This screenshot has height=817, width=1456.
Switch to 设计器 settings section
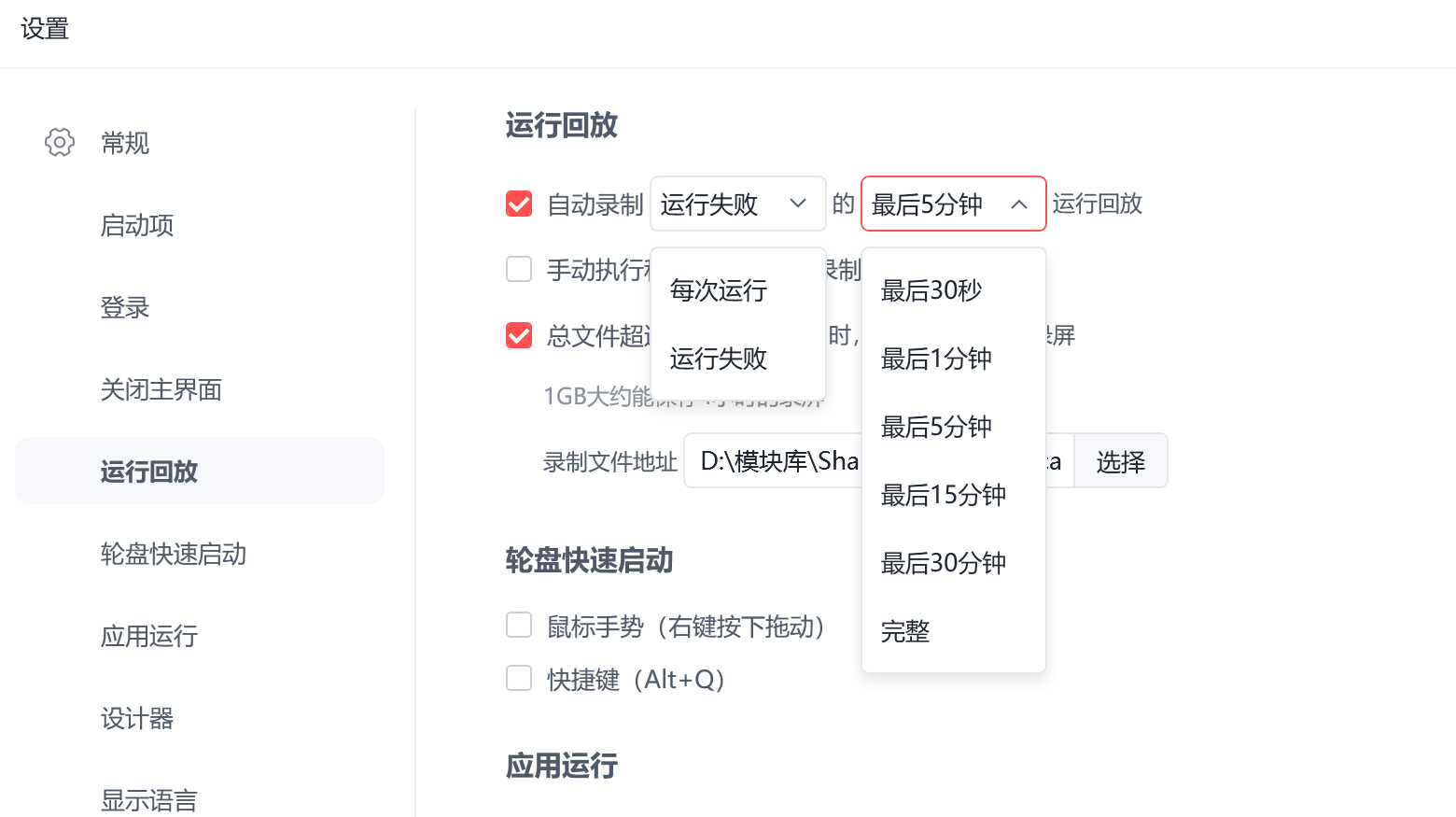[x=137, y=718]
